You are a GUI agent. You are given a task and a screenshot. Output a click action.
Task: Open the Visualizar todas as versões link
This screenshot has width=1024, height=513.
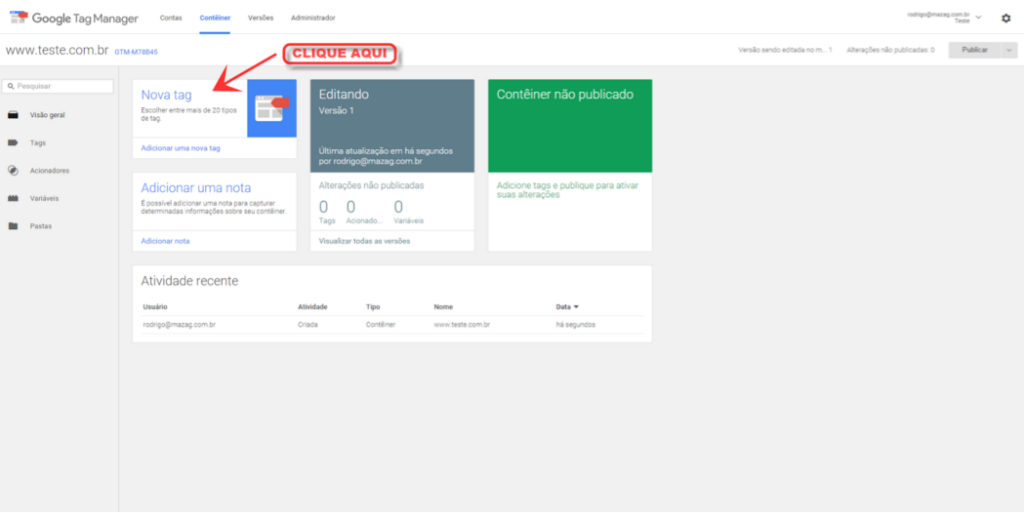pos(364,241)
